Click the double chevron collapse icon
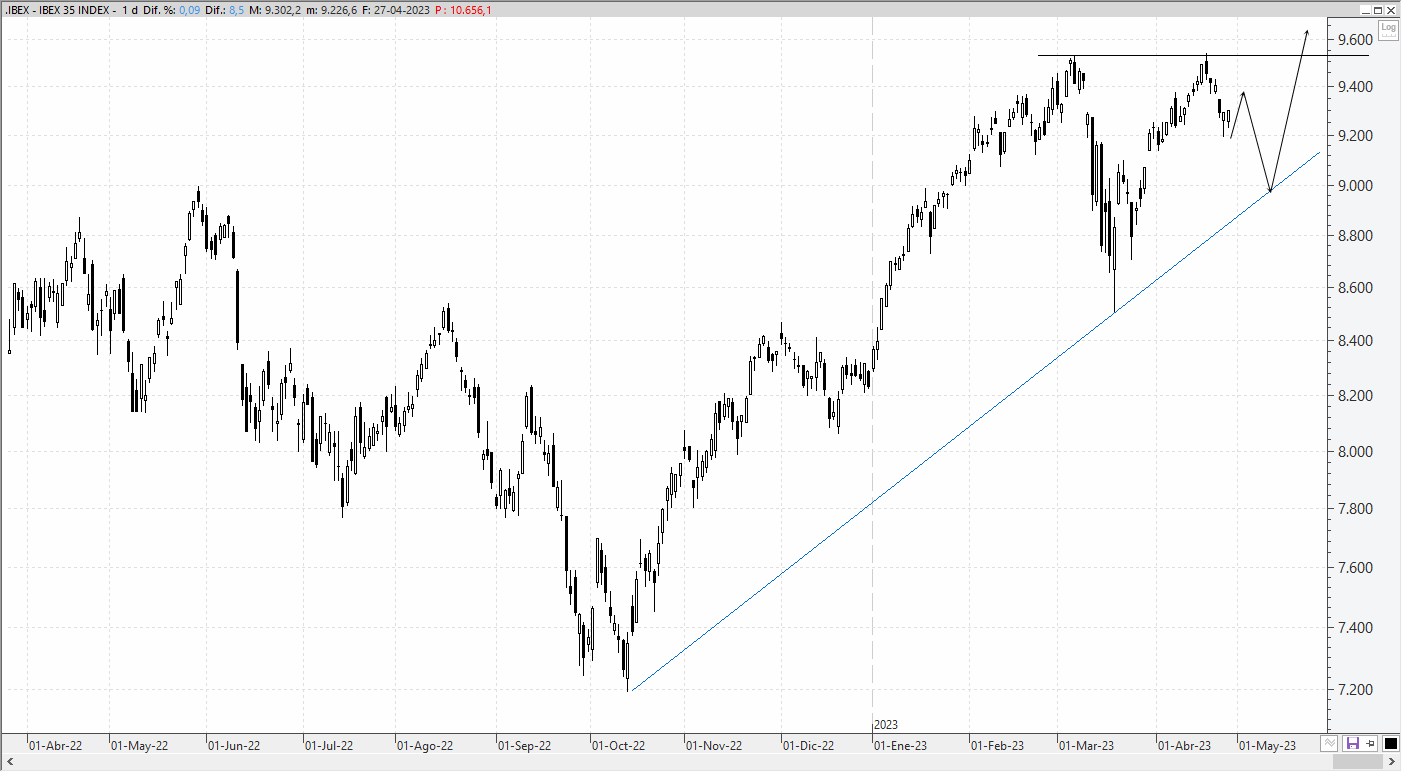 (x=1330, y=743)
